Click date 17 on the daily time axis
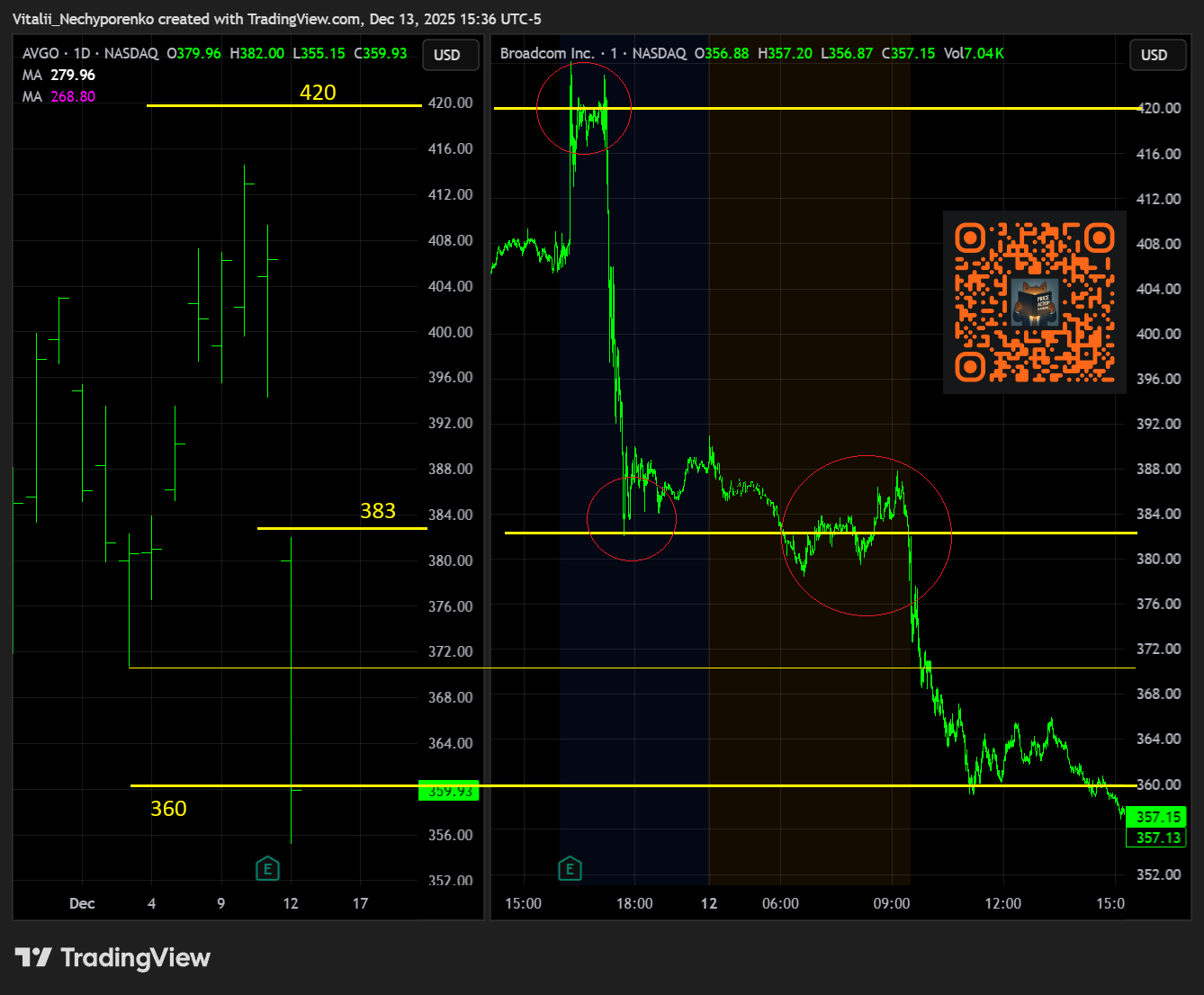Viewport: 1204px width, 995px height. click(x=360, y=903)
